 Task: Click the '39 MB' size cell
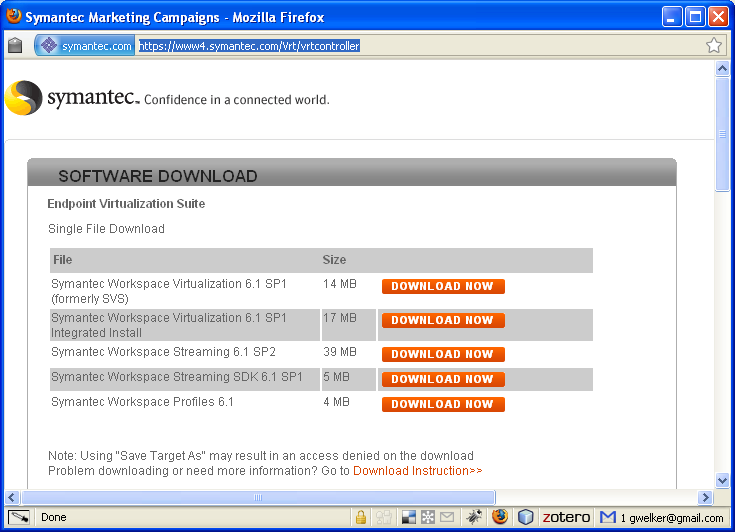coord(340,352)
